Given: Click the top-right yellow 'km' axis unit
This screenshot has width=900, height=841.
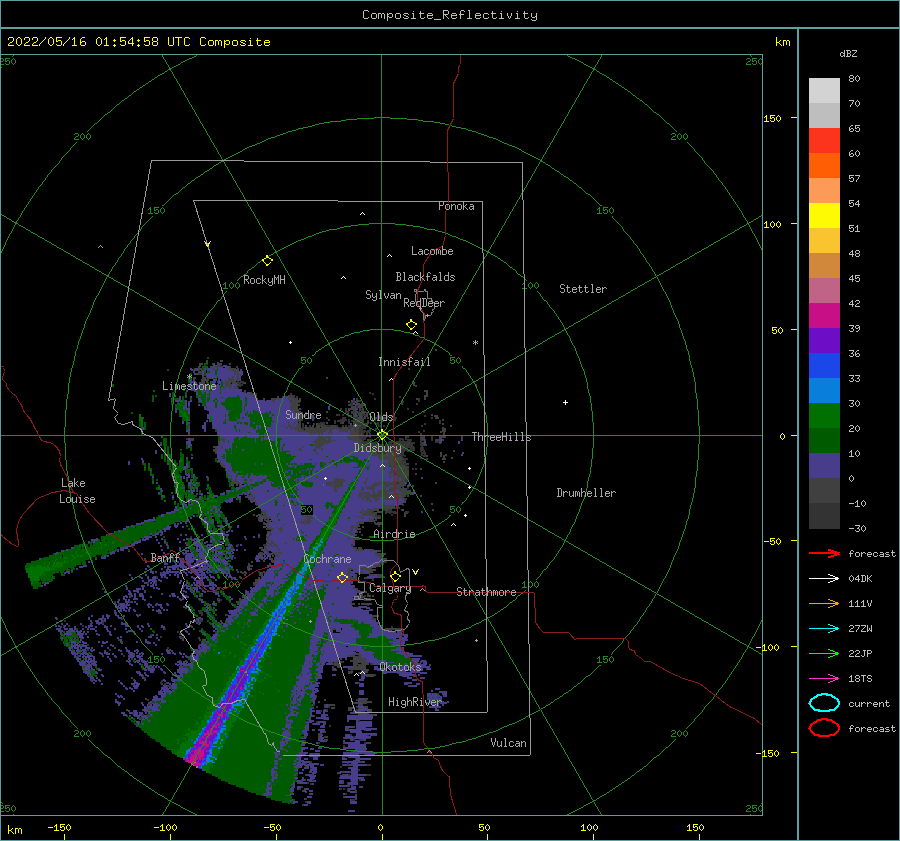Looking at the screenshot, I should (x=782, y=42).
